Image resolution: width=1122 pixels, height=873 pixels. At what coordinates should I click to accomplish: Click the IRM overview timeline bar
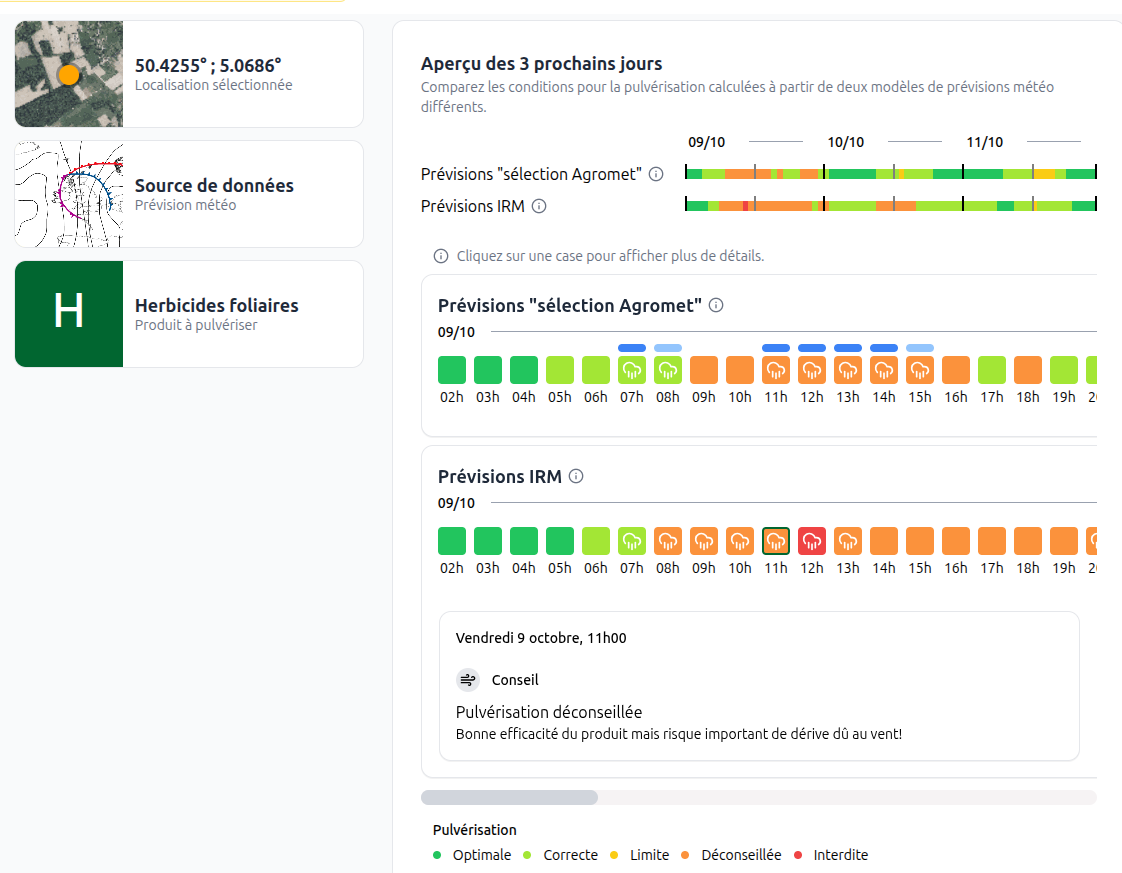[891, 205]
